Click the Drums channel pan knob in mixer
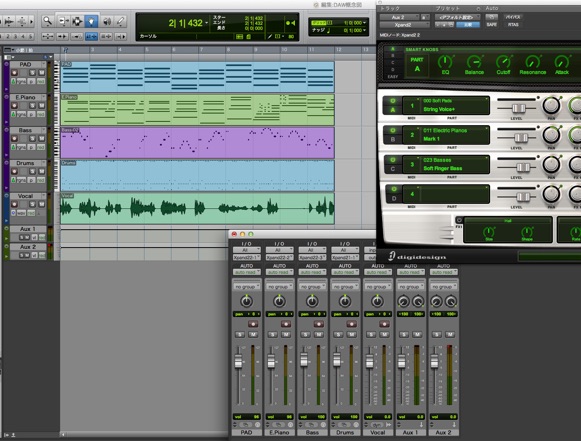 (x=345, y=301)
